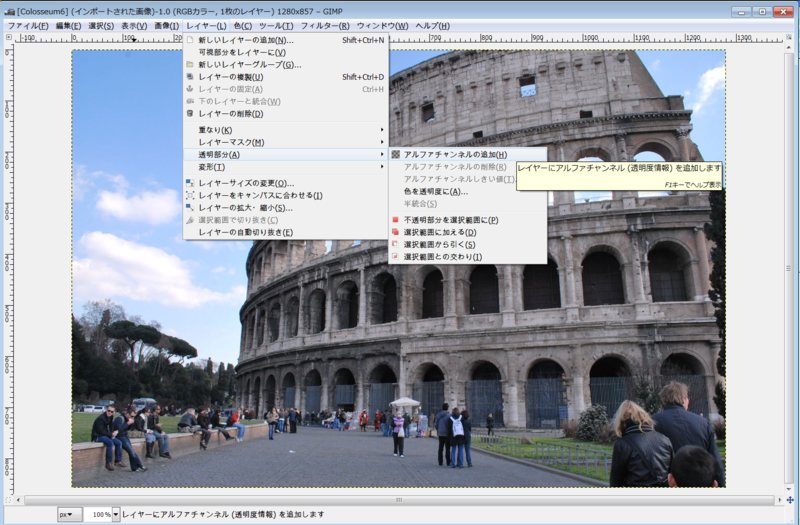Viewport: 800px width, 525px height.
Task: Open the ツール(T) menu
Action: click(276, 26)
